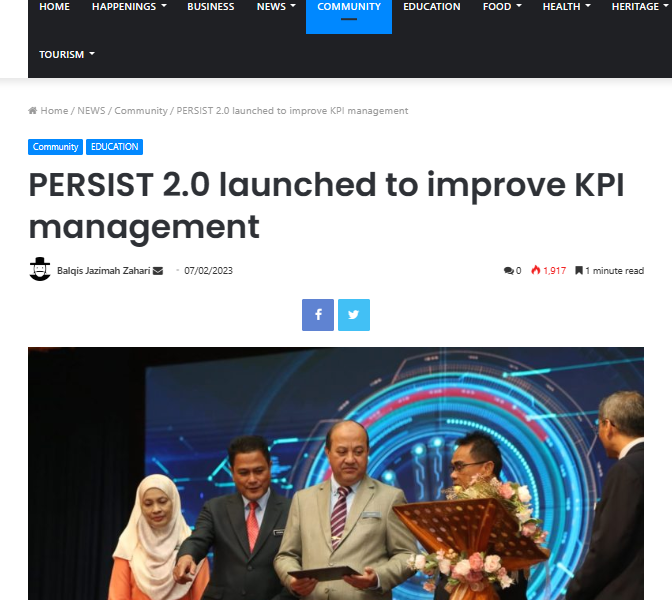The width and height of the screenshot is (672, 600).
Task: Click the bookmark reading time icon
Action: point(579,270)
